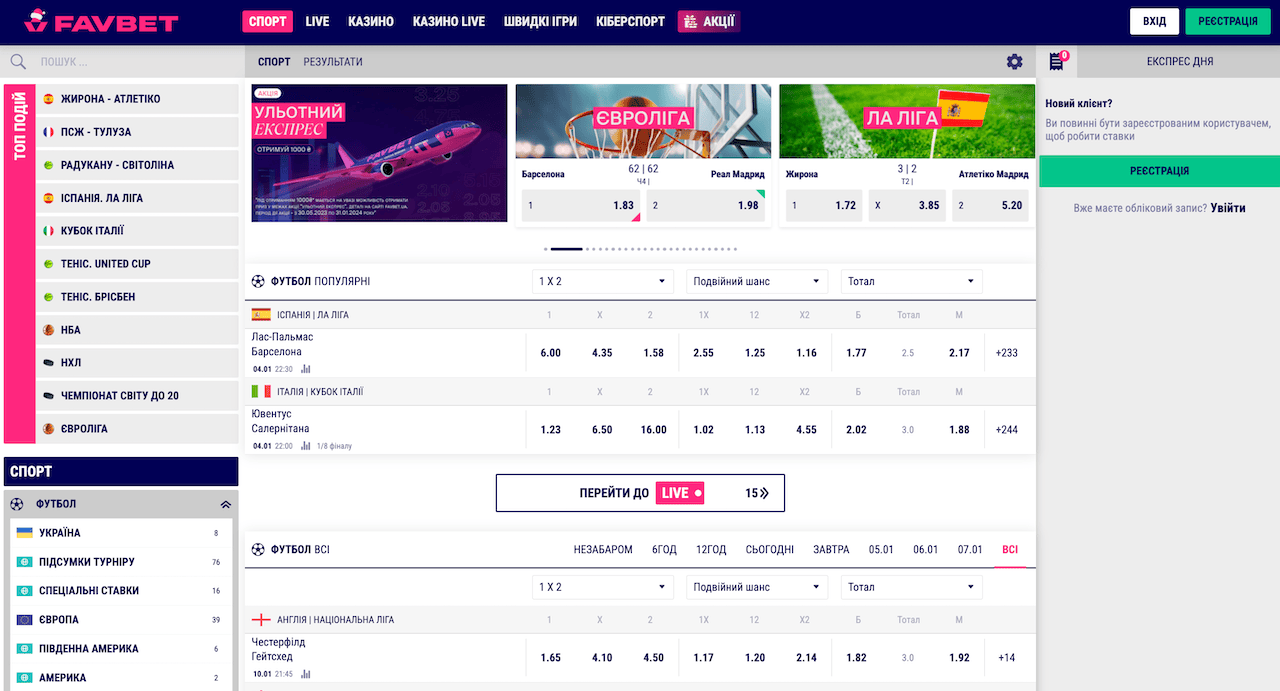
Task: Select the СЬОГОДНІ time filter tab
Action: (x=770, y=550)
